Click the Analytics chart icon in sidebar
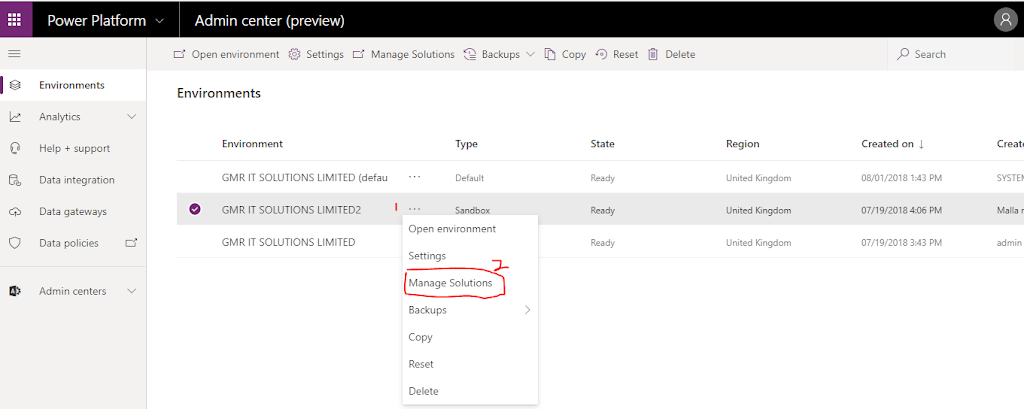The image size is (1024, 409). click(16, 117)
